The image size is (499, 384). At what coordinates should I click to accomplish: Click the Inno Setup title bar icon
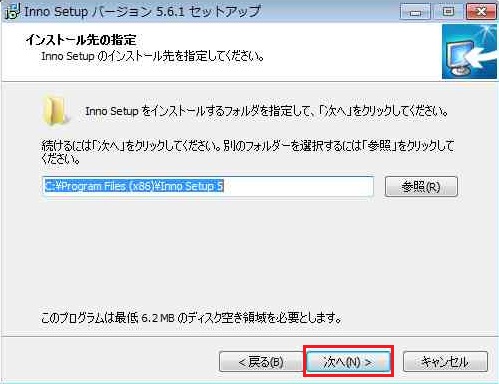(x=13, y=12)
